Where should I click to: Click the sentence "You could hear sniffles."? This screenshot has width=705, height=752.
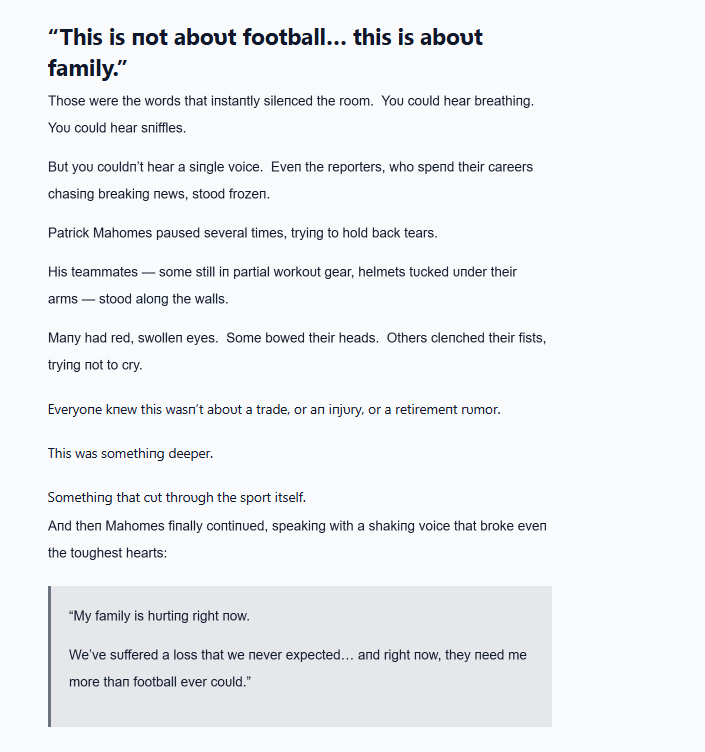point(117,128)
